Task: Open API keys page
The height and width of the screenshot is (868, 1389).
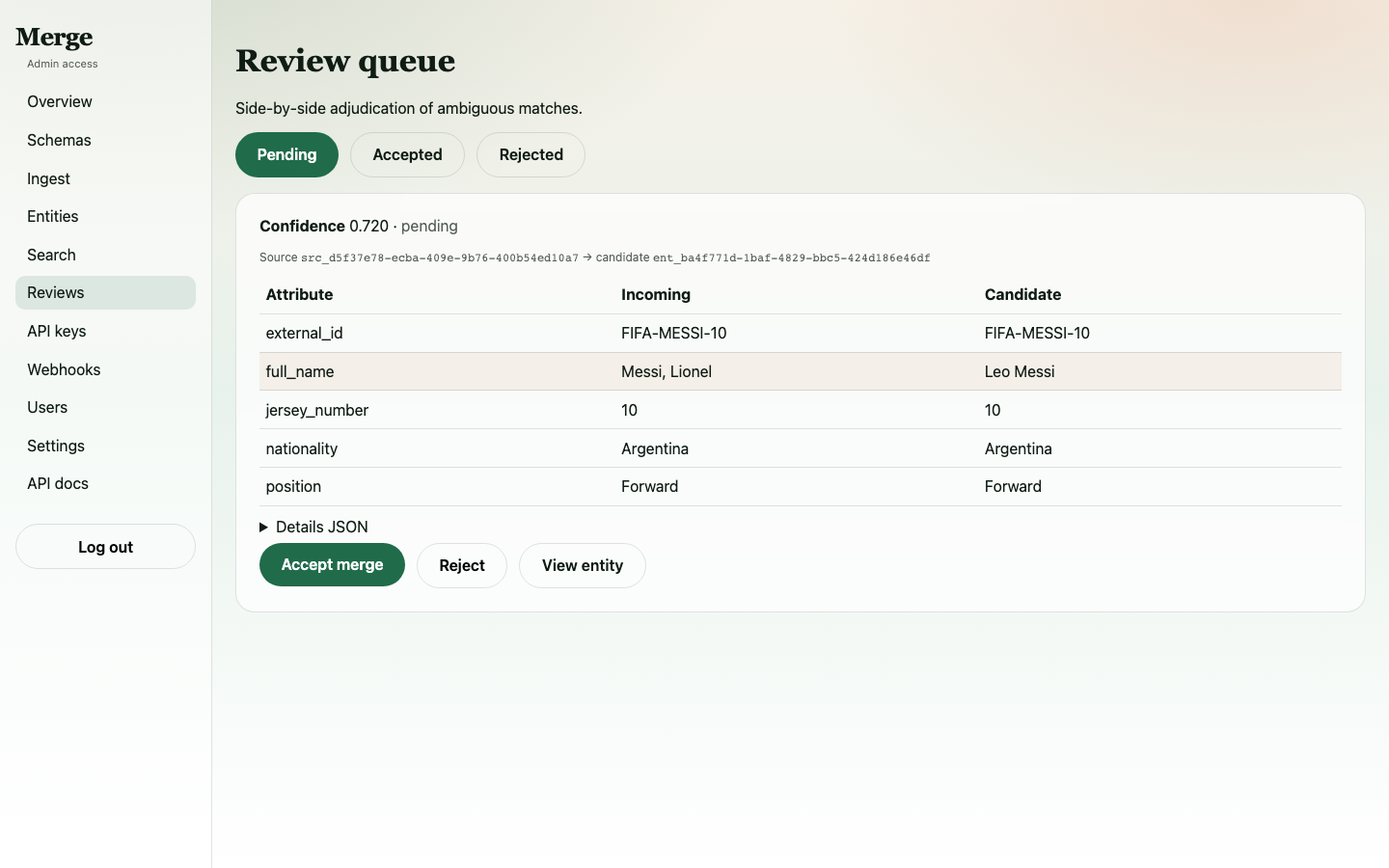Action: (105, 331)
